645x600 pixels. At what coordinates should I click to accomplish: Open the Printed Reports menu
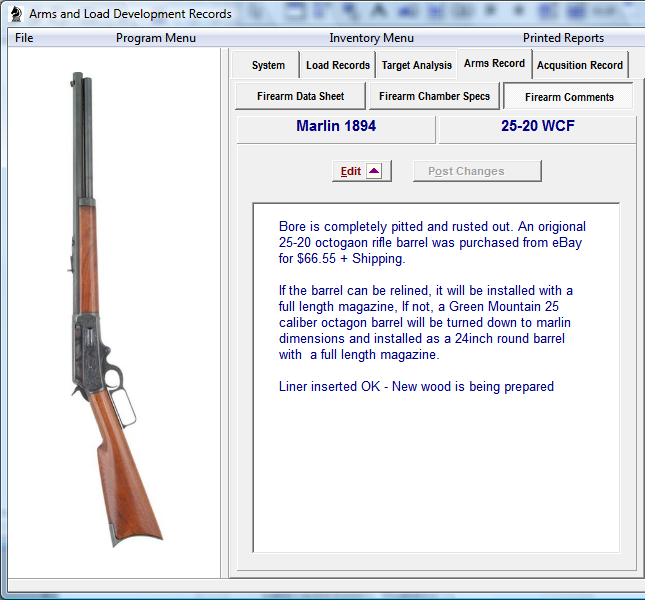coord(563,38)
